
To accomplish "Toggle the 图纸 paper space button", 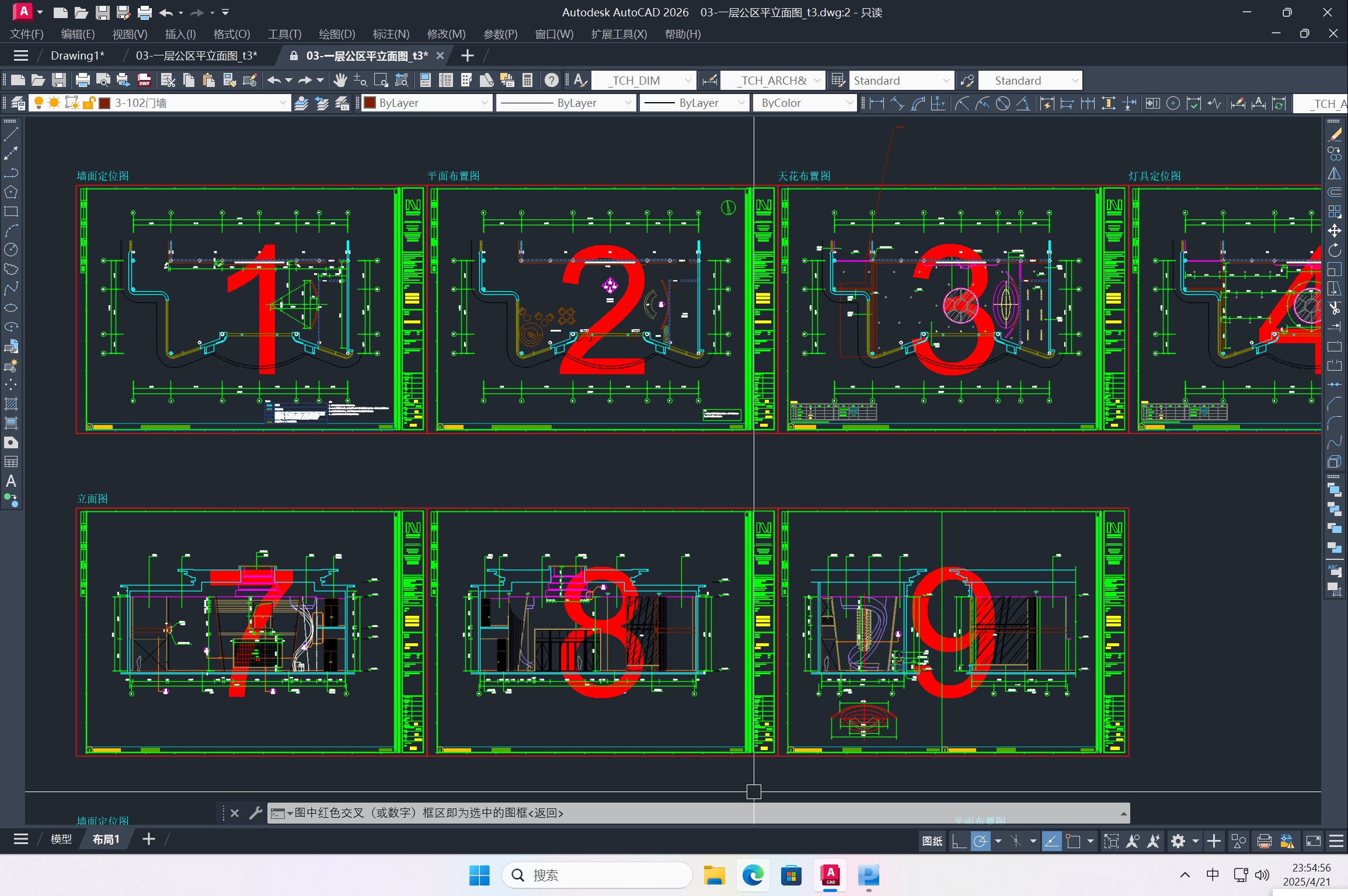I will point(932,841).
